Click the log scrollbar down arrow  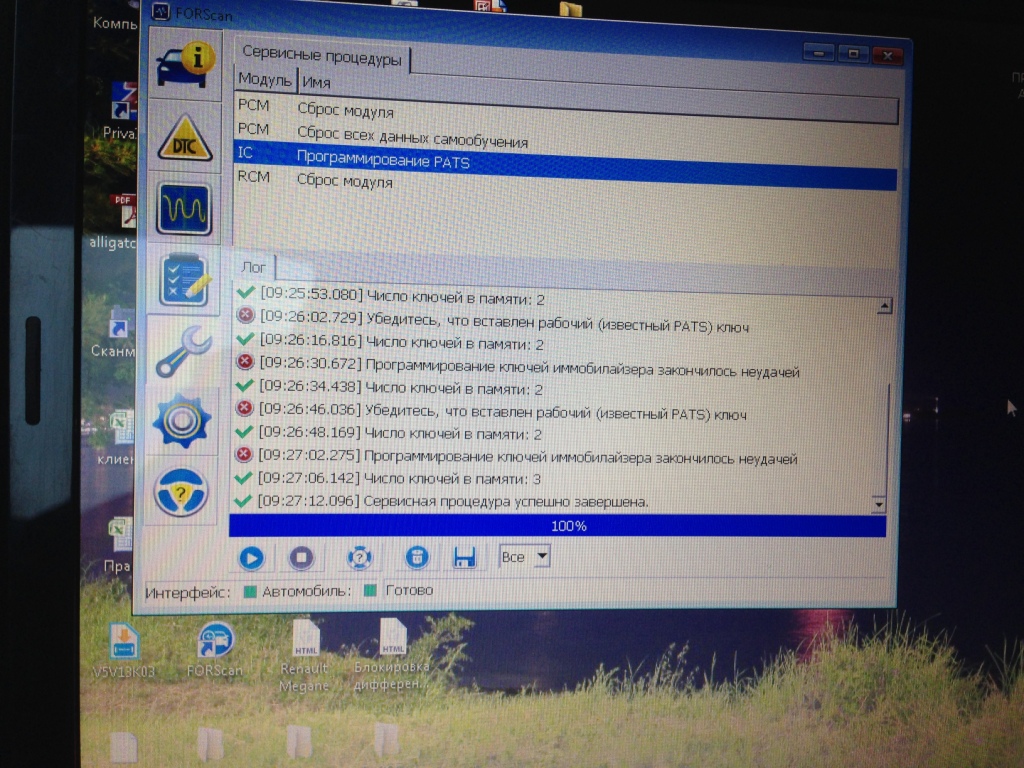coord(878,505)
